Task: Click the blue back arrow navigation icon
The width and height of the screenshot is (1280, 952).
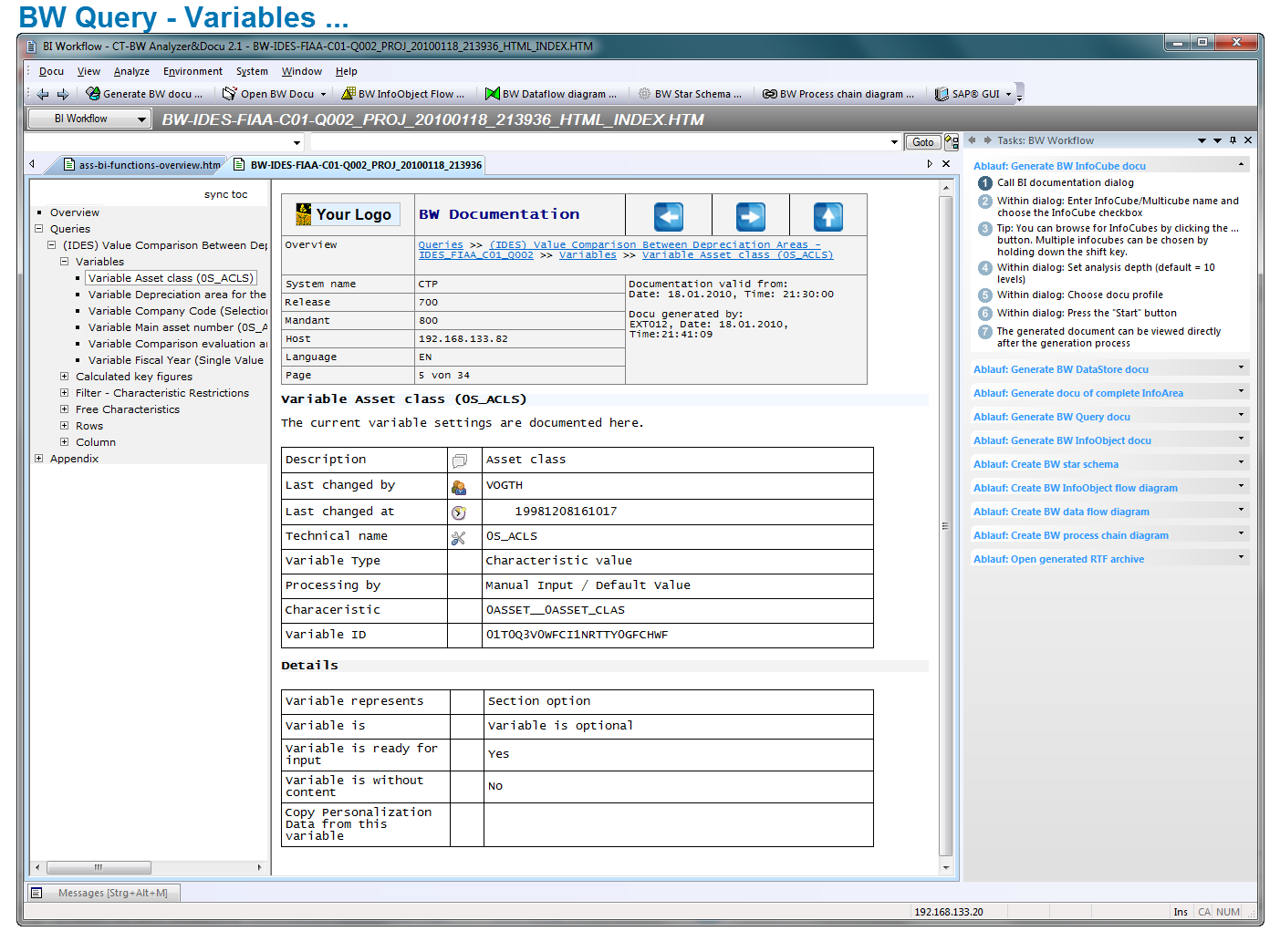Action: coord(668,216)
